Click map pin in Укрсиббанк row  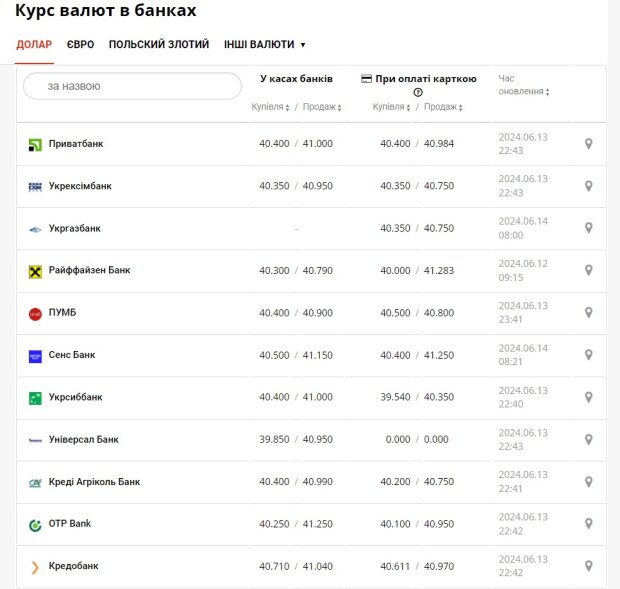(x=589, y=397)
